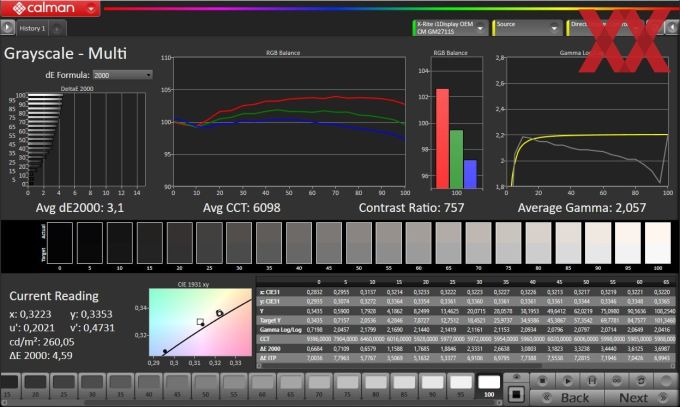Viewport: 680px width, 407px height.
Task: Switch to the History 1 tab
Action: coord(32,28)
